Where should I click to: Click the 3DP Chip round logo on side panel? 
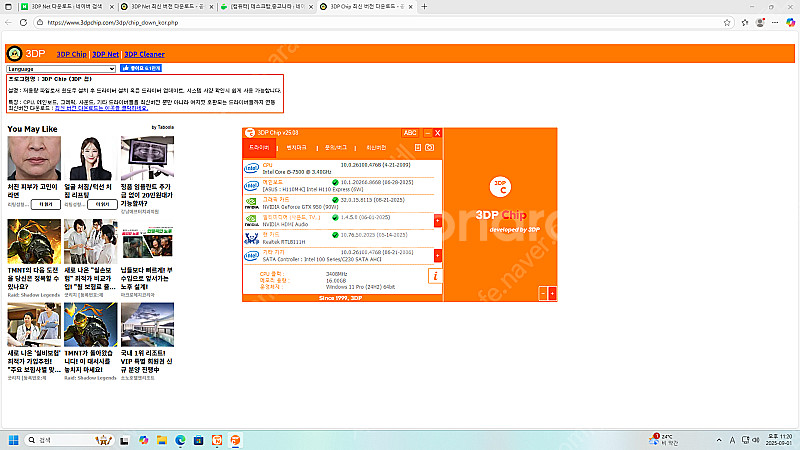click(500, 187)
